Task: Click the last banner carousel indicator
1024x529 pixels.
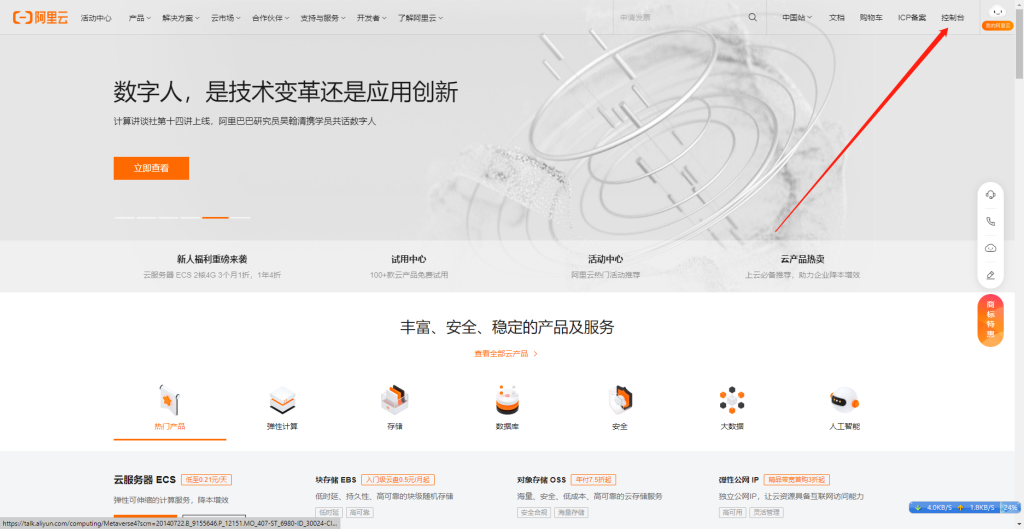Action: point(240,217)
